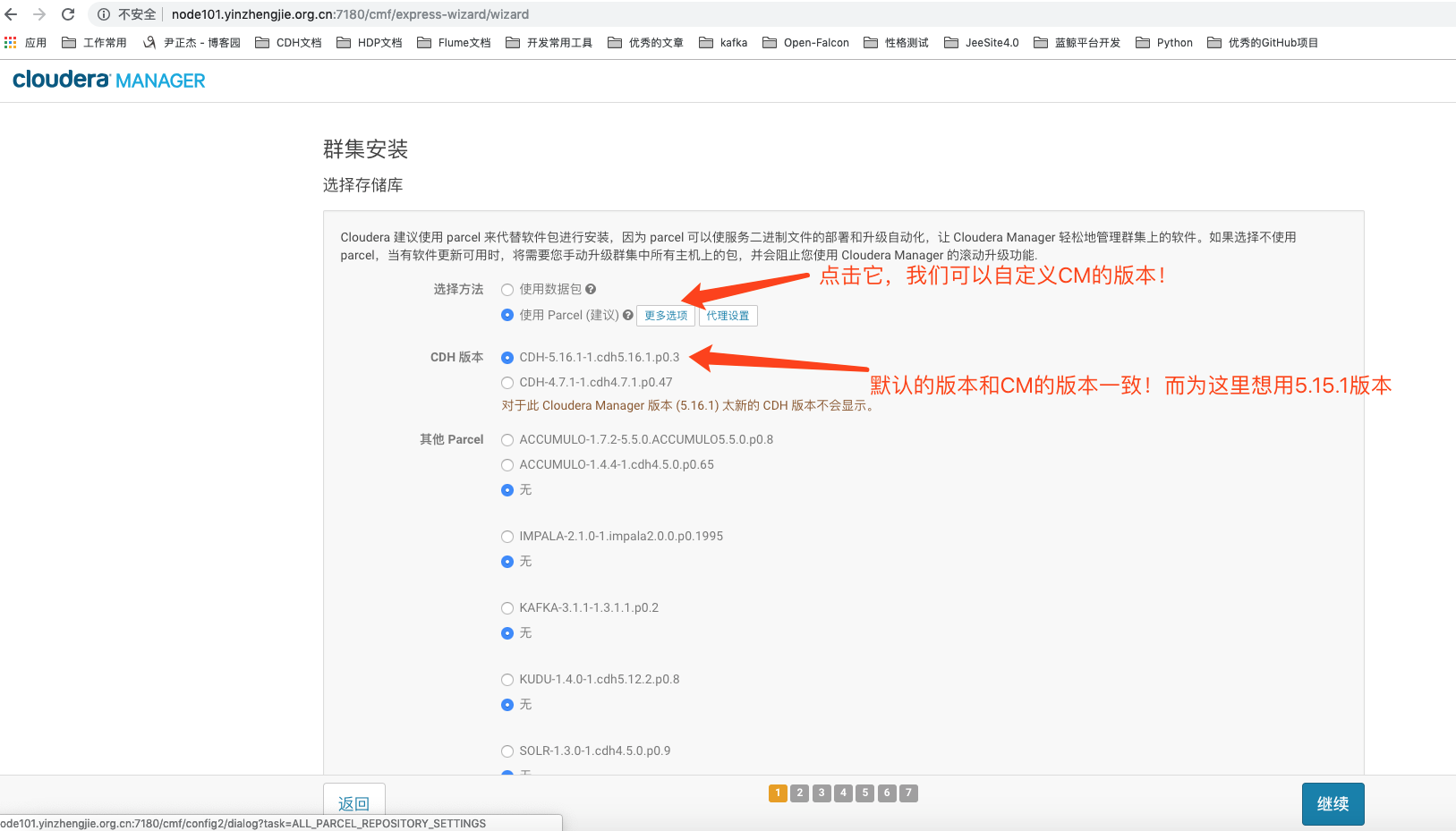
Task: Choose 无 under the KUDU option
Action: 507,705
